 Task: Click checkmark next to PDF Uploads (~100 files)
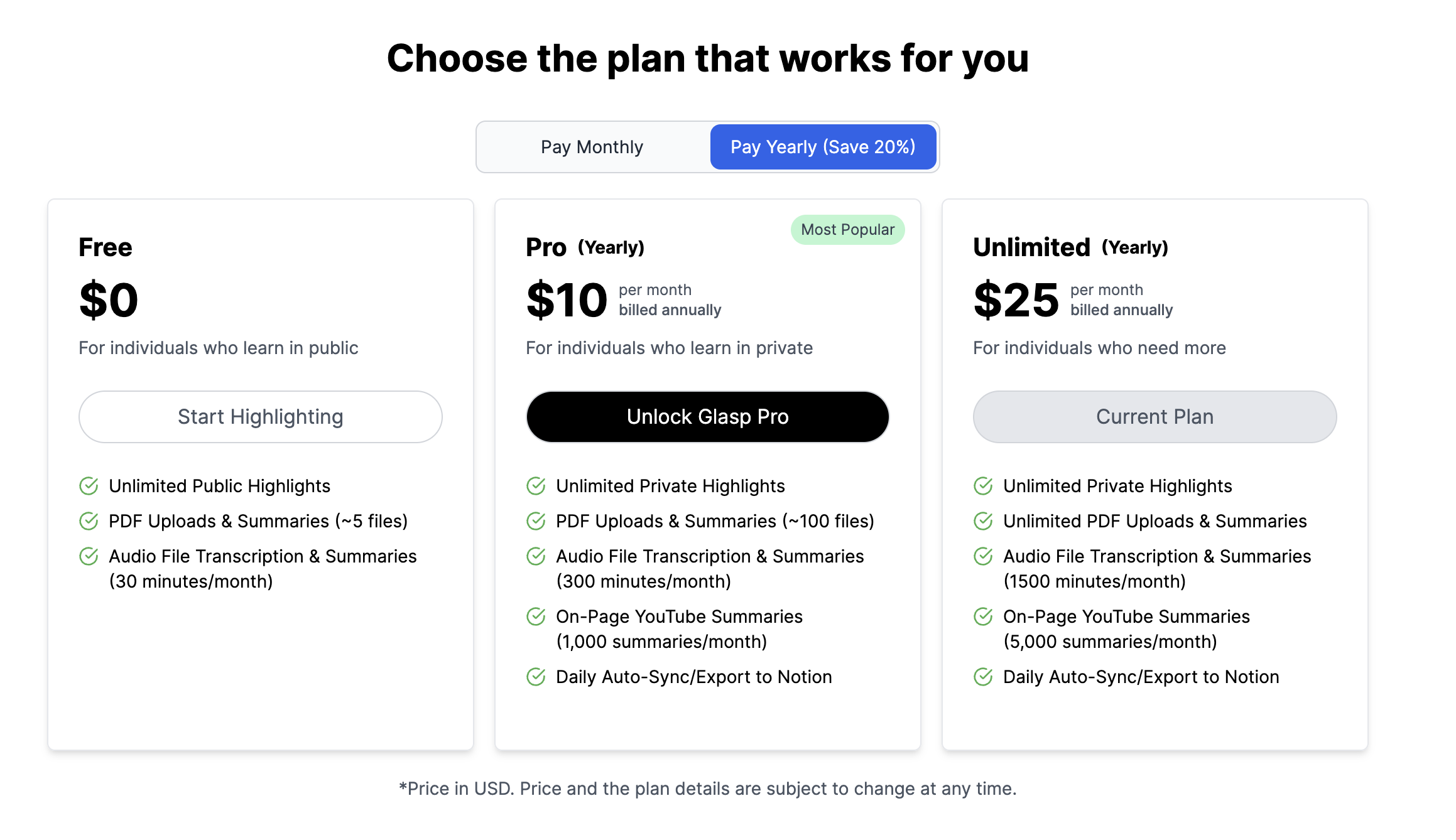click(x=536, y=521)
